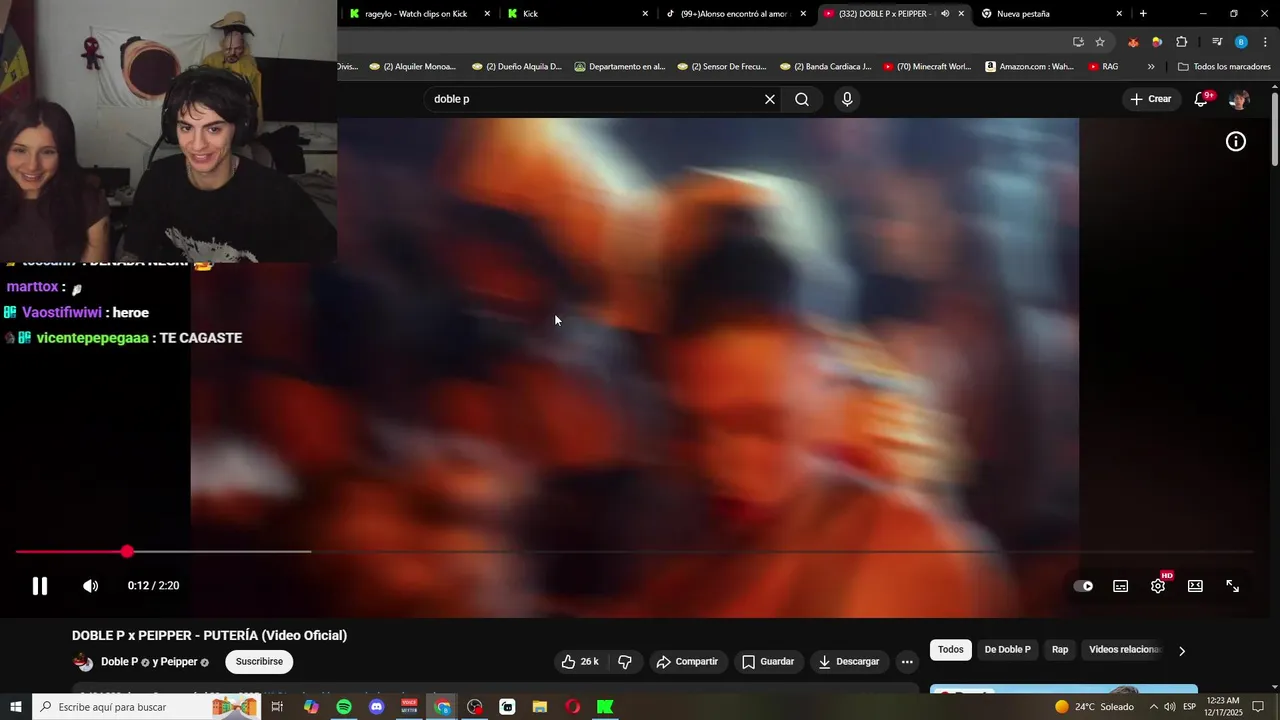The width and height of the screenshot is (1280, 720).
Task: Bookmark this page with the star
Action: [x=1100, y=42]
